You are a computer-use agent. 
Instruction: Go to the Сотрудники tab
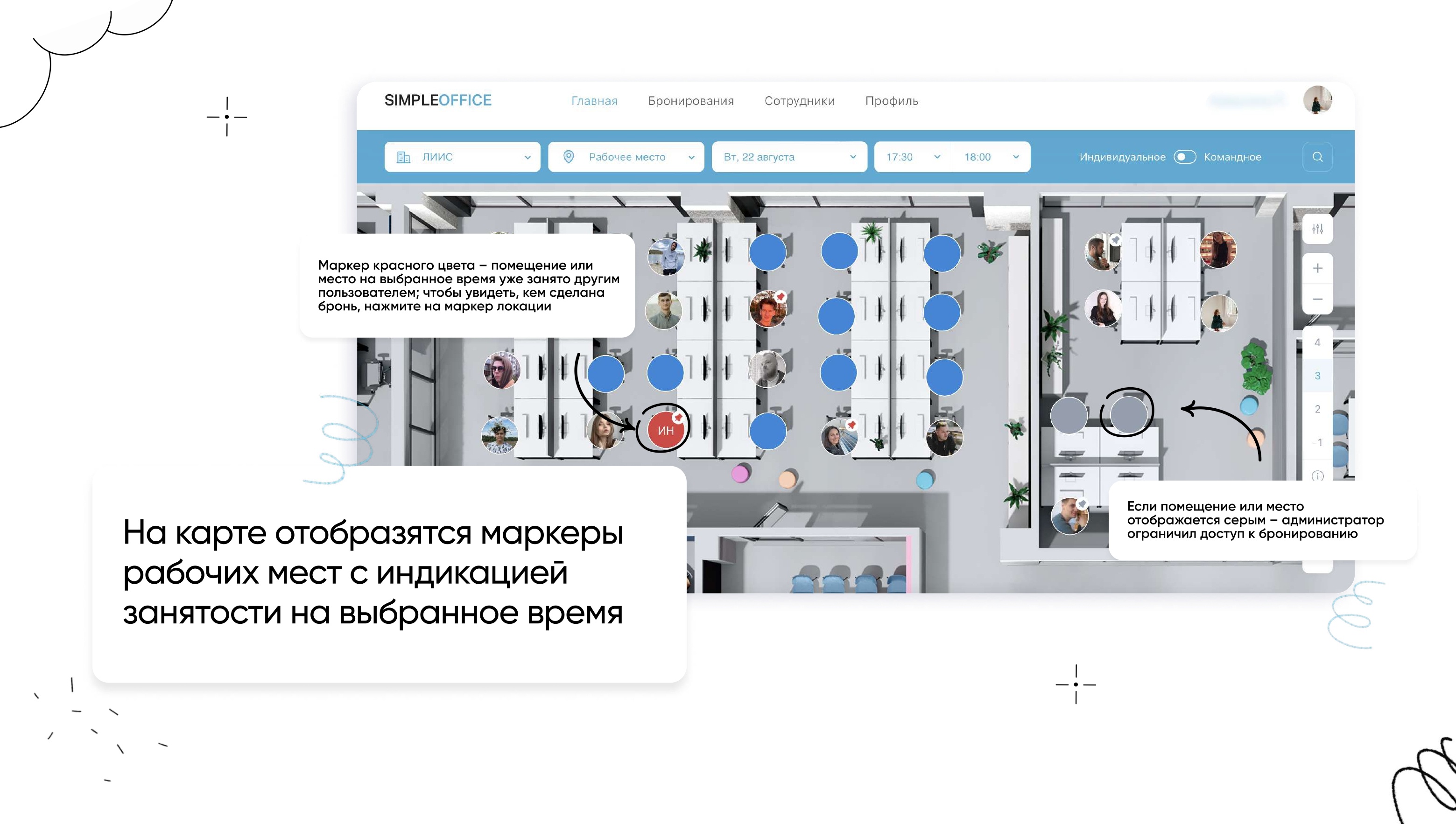click(x=799, y=101)
